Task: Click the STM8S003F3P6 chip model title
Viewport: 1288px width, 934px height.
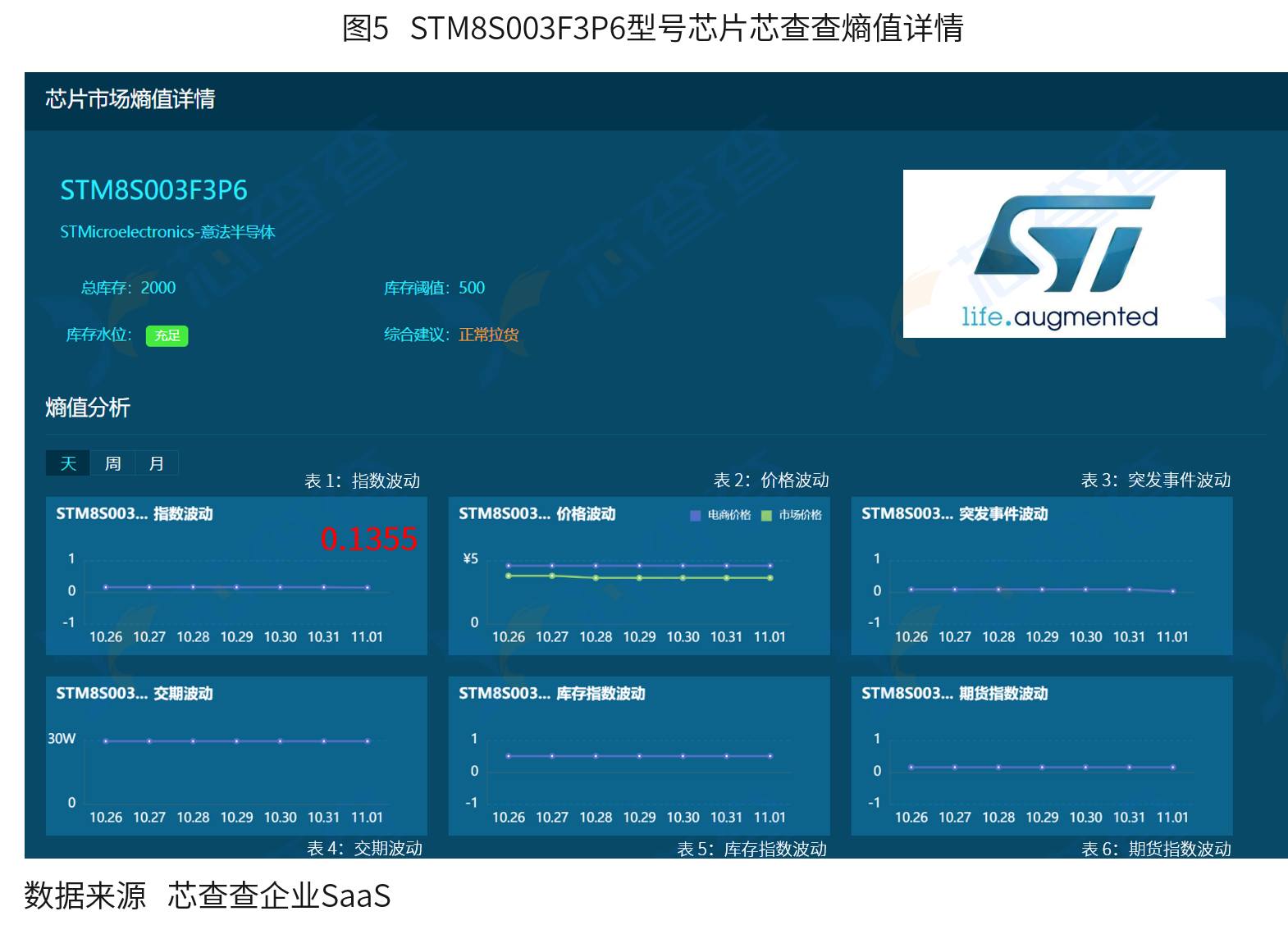Action: pos(153,190)
